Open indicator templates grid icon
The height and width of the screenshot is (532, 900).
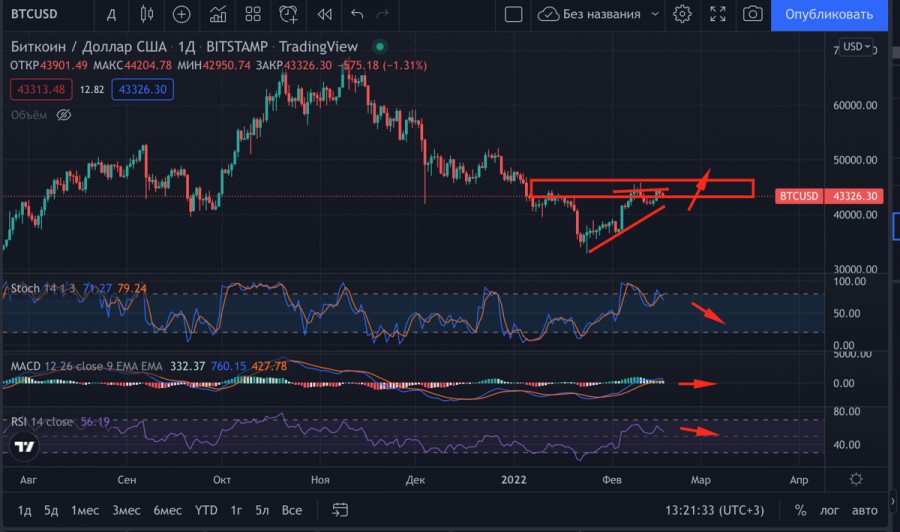(254, 14)
